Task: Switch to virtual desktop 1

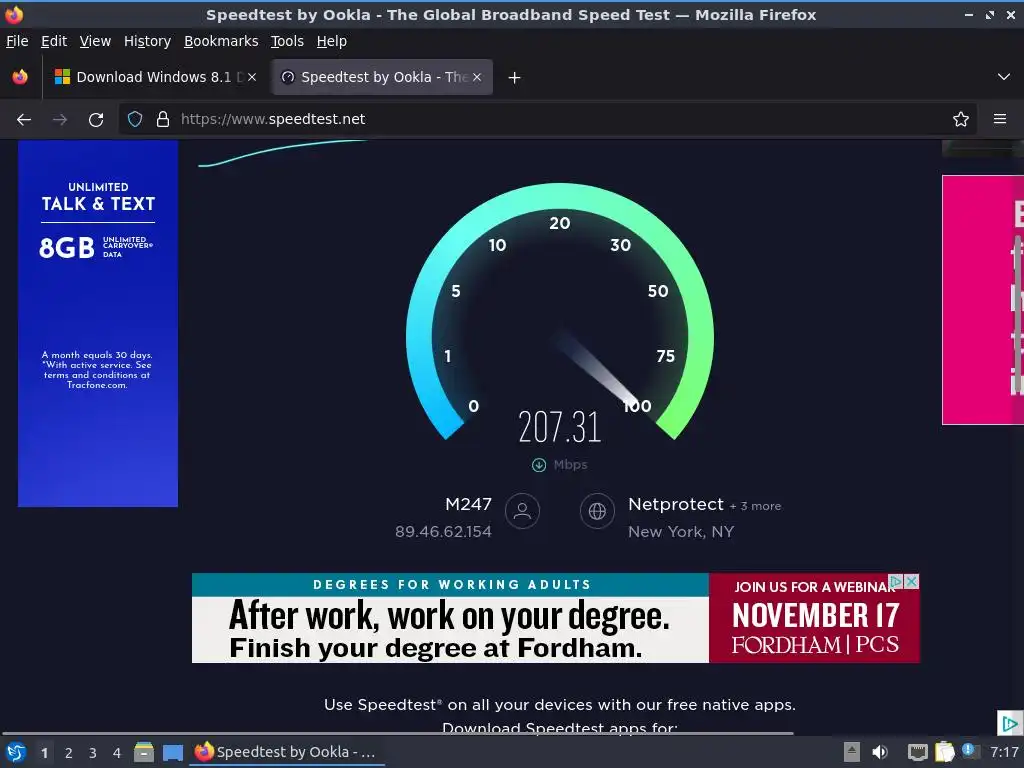Action: tap(44, 753)
